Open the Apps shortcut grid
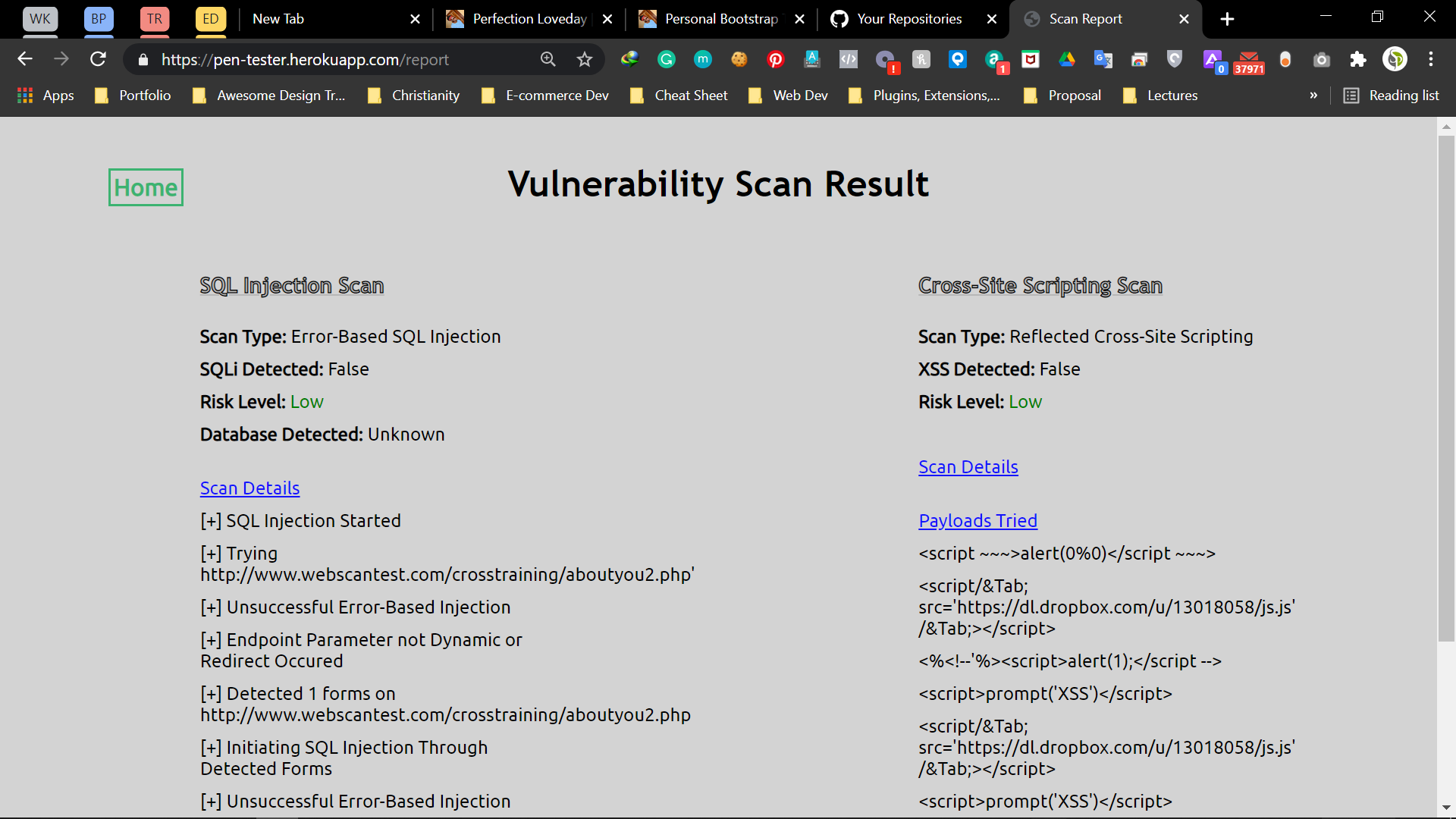Image resolution: width=1456 pixels, height=819 pixels. [46, 96]
